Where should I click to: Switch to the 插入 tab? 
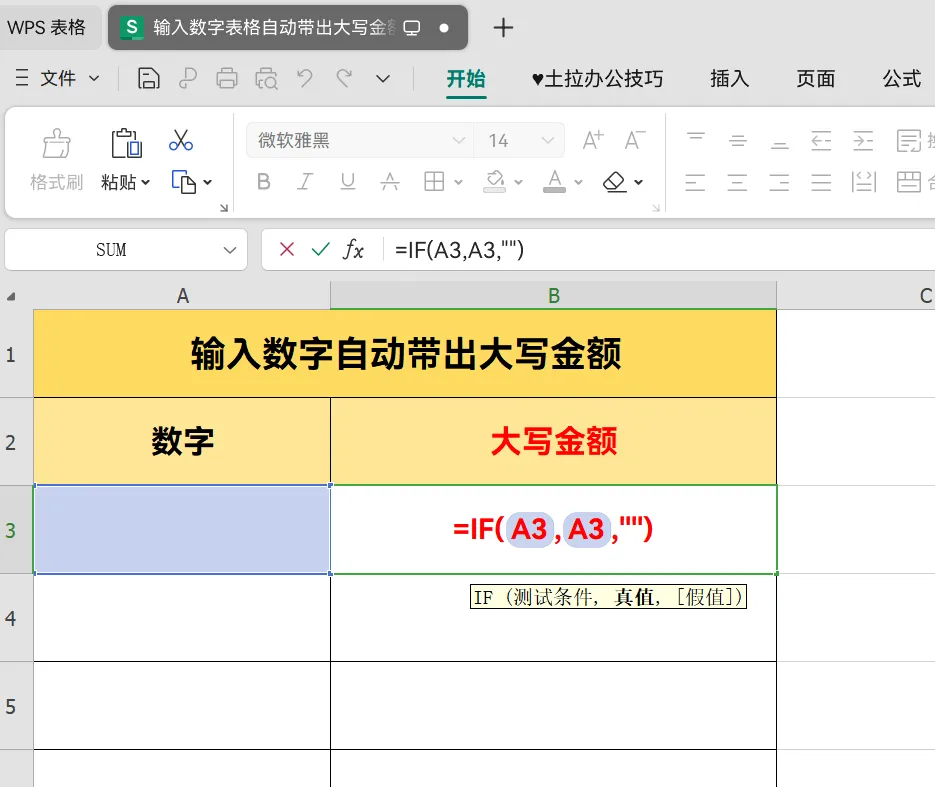point(729,78)
